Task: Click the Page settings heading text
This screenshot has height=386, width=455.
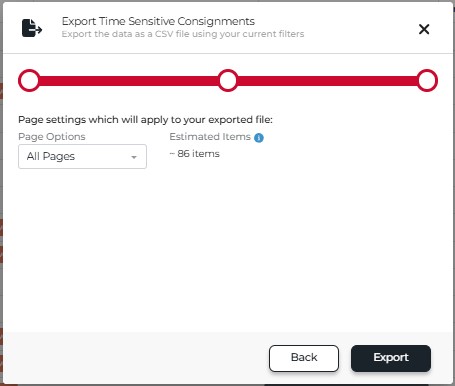Action: 145,120
